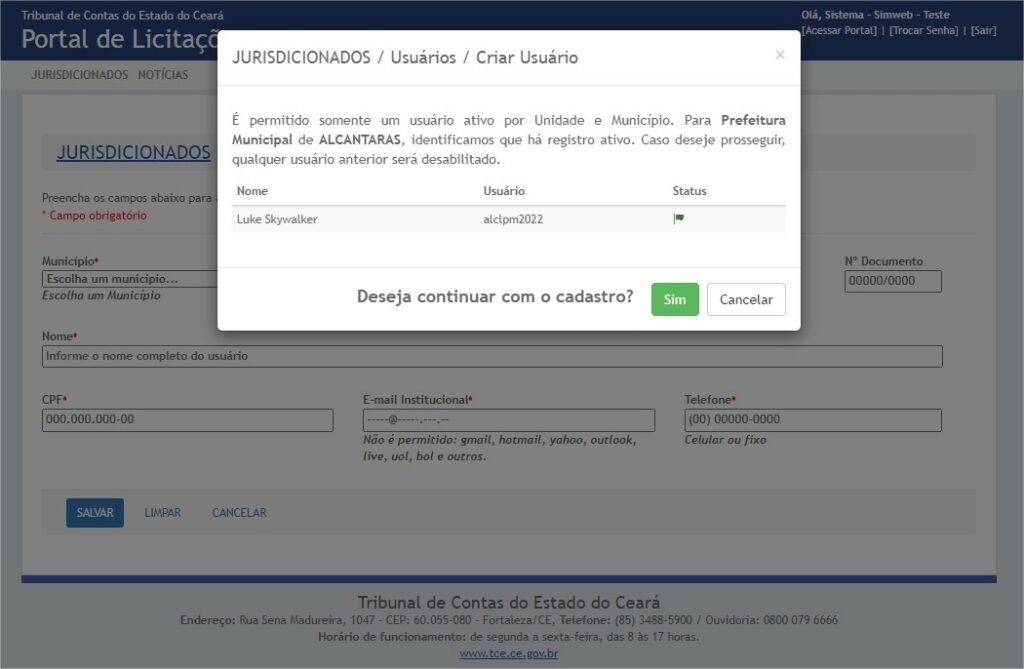
Task: Click the Acessar Portal link
Action: (839, 30)
